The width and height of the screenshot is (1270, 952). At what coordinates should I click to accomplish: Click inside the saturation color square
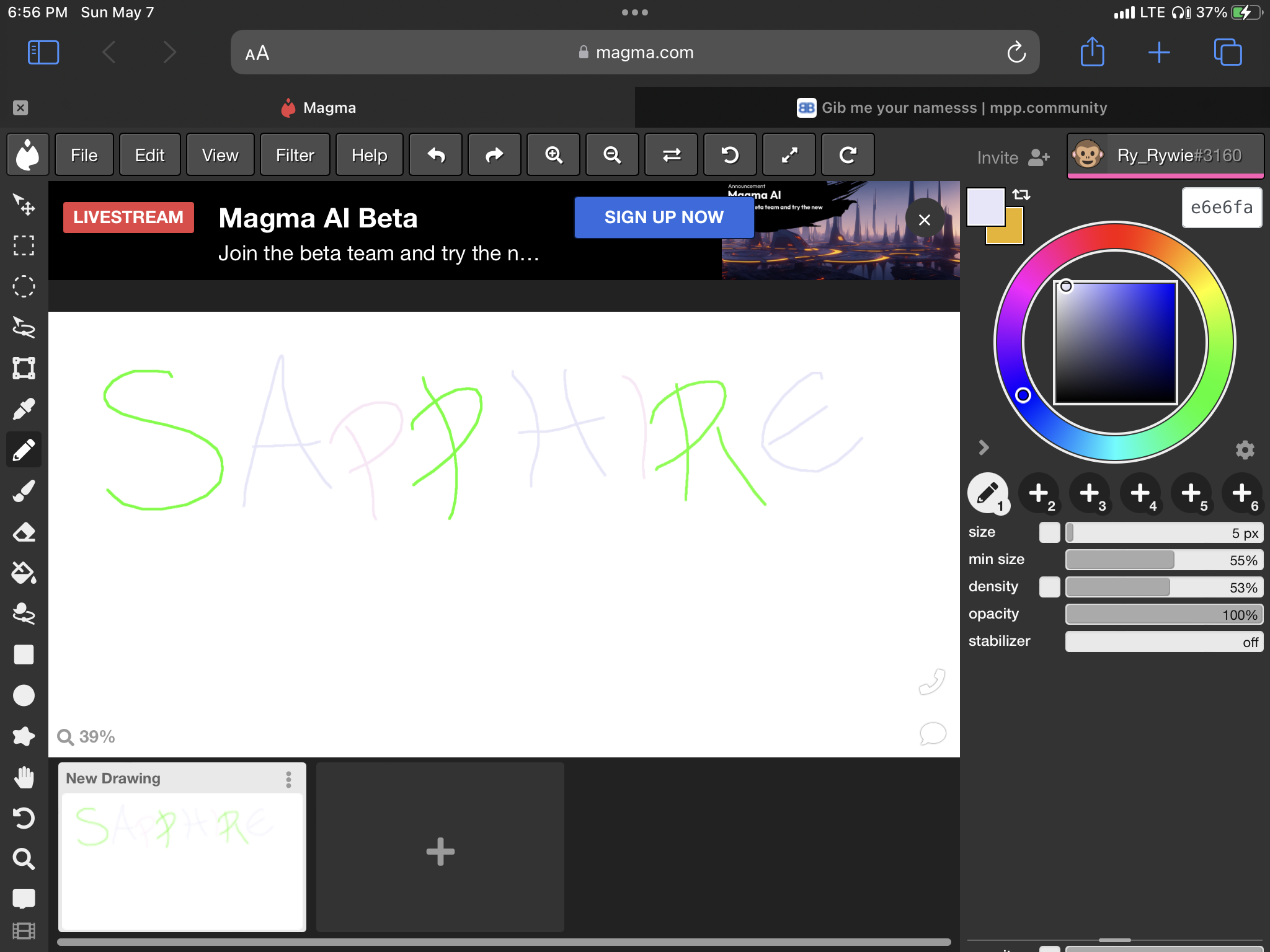[1116, 343]
